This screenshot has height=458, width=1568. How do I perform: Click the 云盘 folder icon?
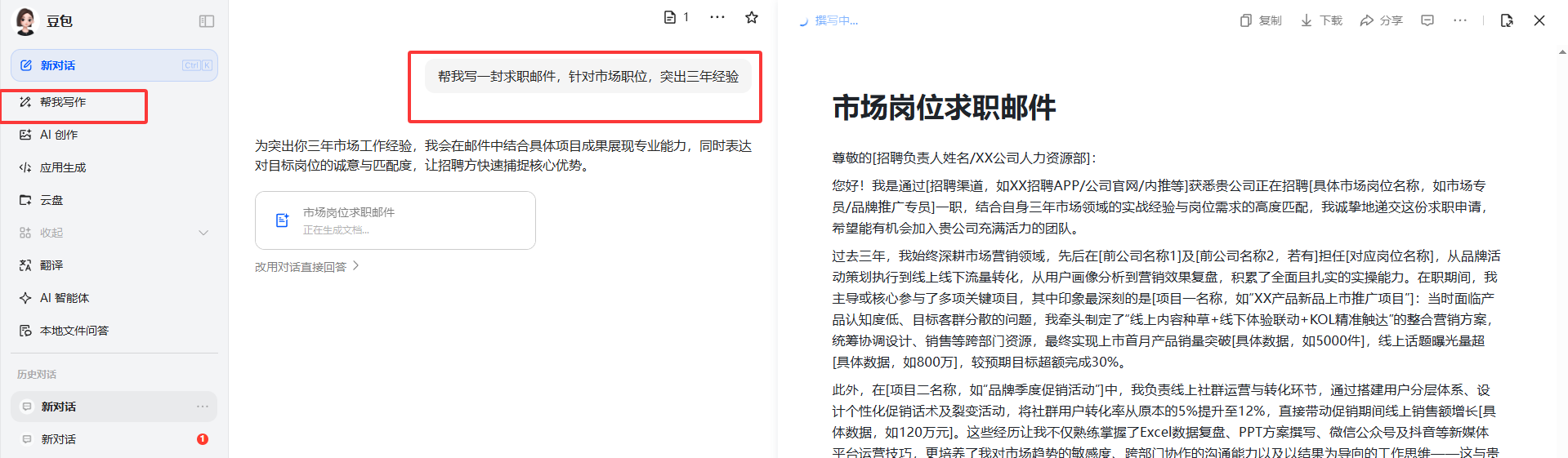click(x=25, y=200)
